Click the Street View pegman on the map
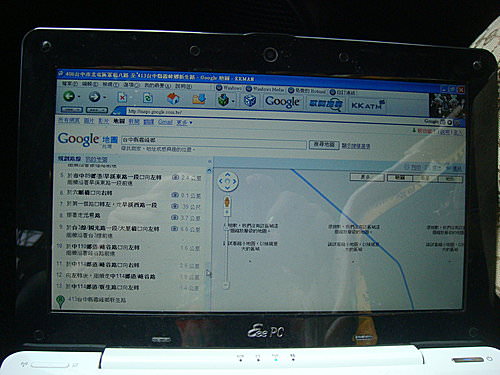This screenshot has width=500, height=375. click(x=227, y=202)
